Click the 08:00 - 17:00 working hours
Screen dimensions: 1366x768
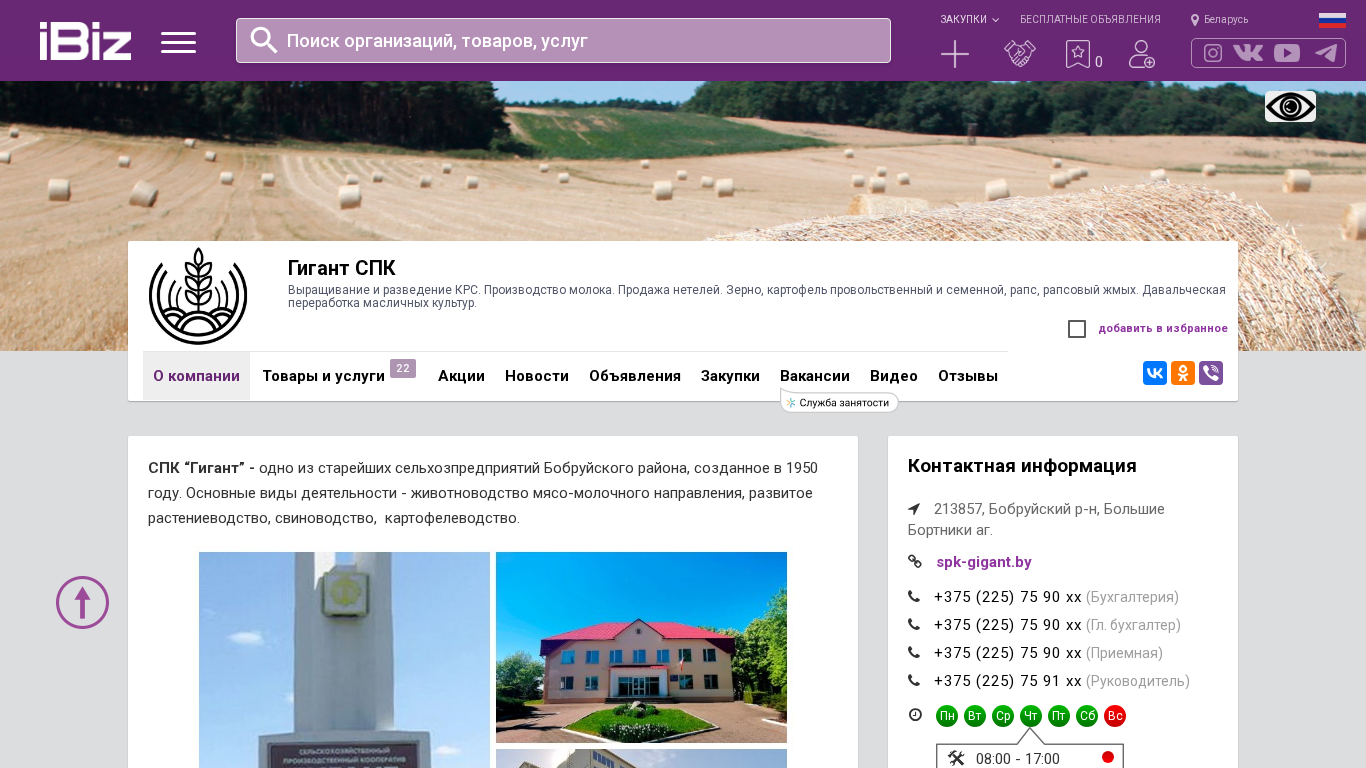(x=1018, y=759)
